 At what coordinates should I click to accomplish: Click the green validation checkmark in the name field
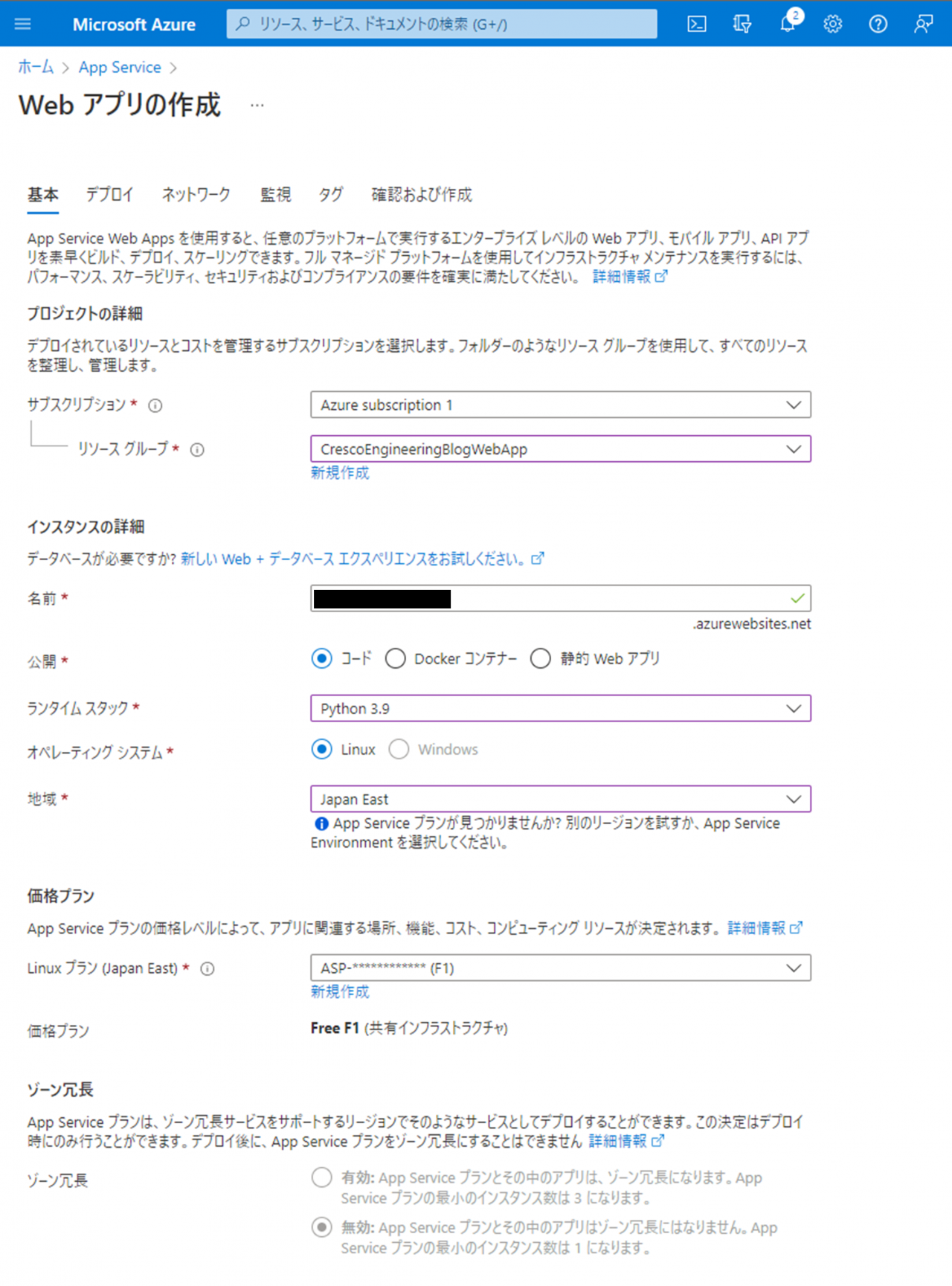pos(798,599)
